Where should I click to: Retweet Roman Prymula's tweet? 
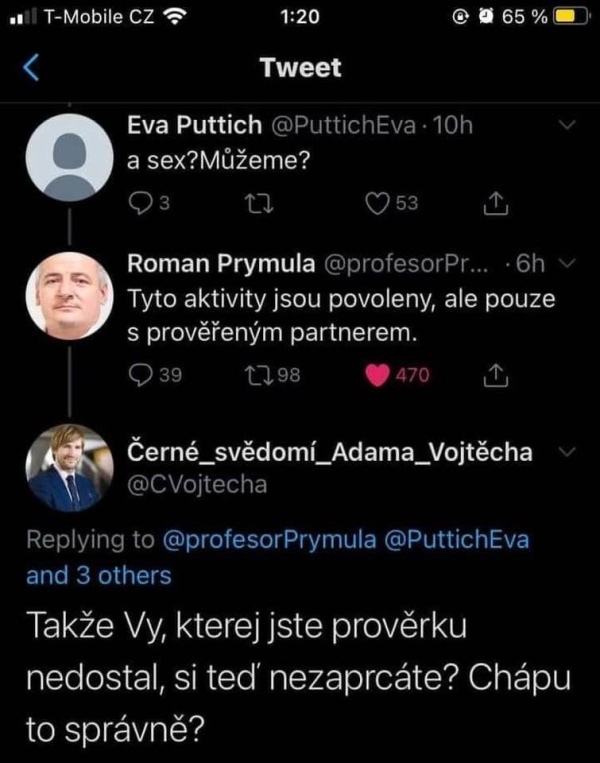[x=257, y=375]
